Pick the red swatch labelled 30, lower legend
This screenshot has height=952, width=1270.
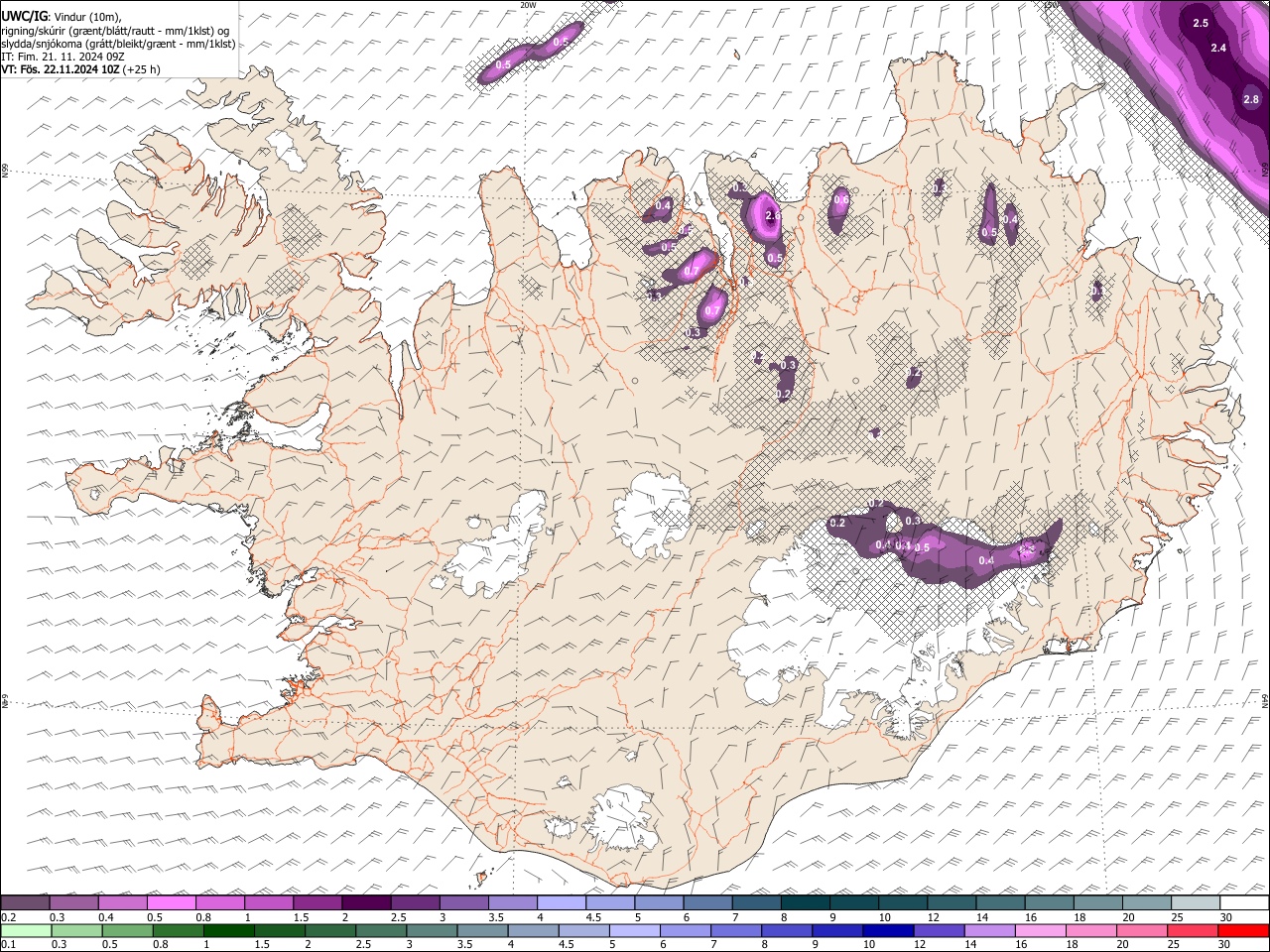pyautogui.click(x=1244, y=930)
